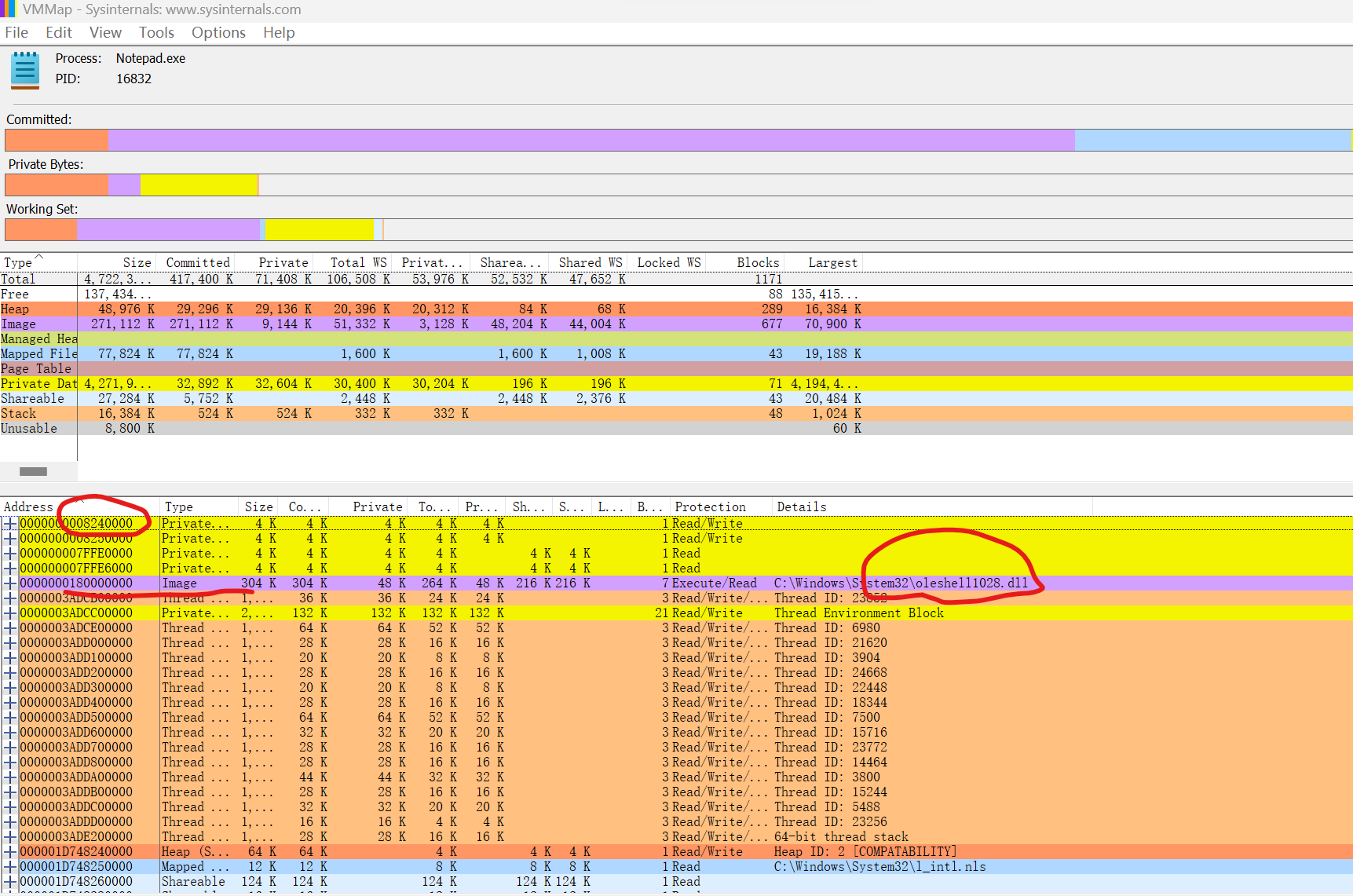
Task: Select the Thread Environment Block row
Action: pos(676,613)
